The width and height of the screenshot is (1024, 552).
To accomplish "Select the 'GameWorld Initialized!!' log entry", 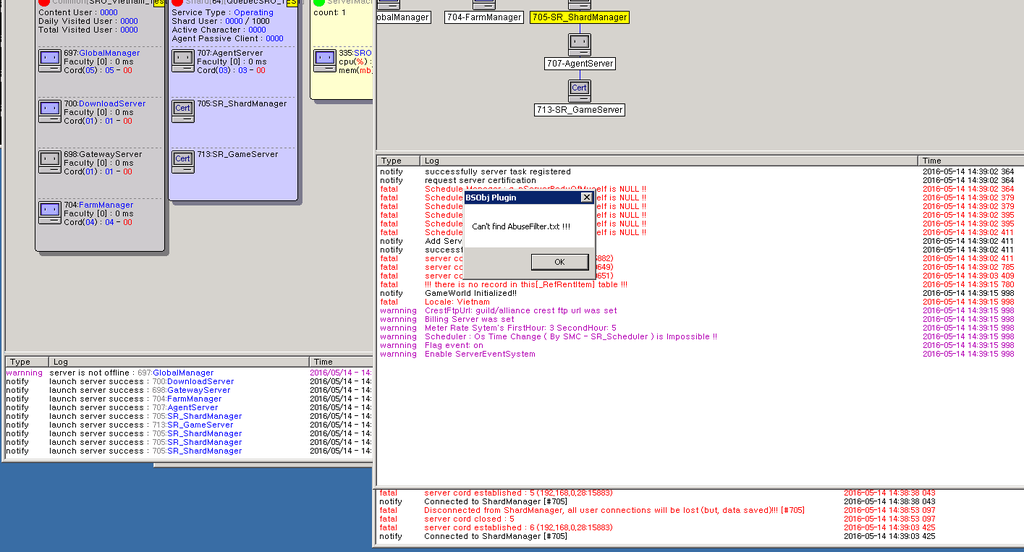I will point(471,293).
